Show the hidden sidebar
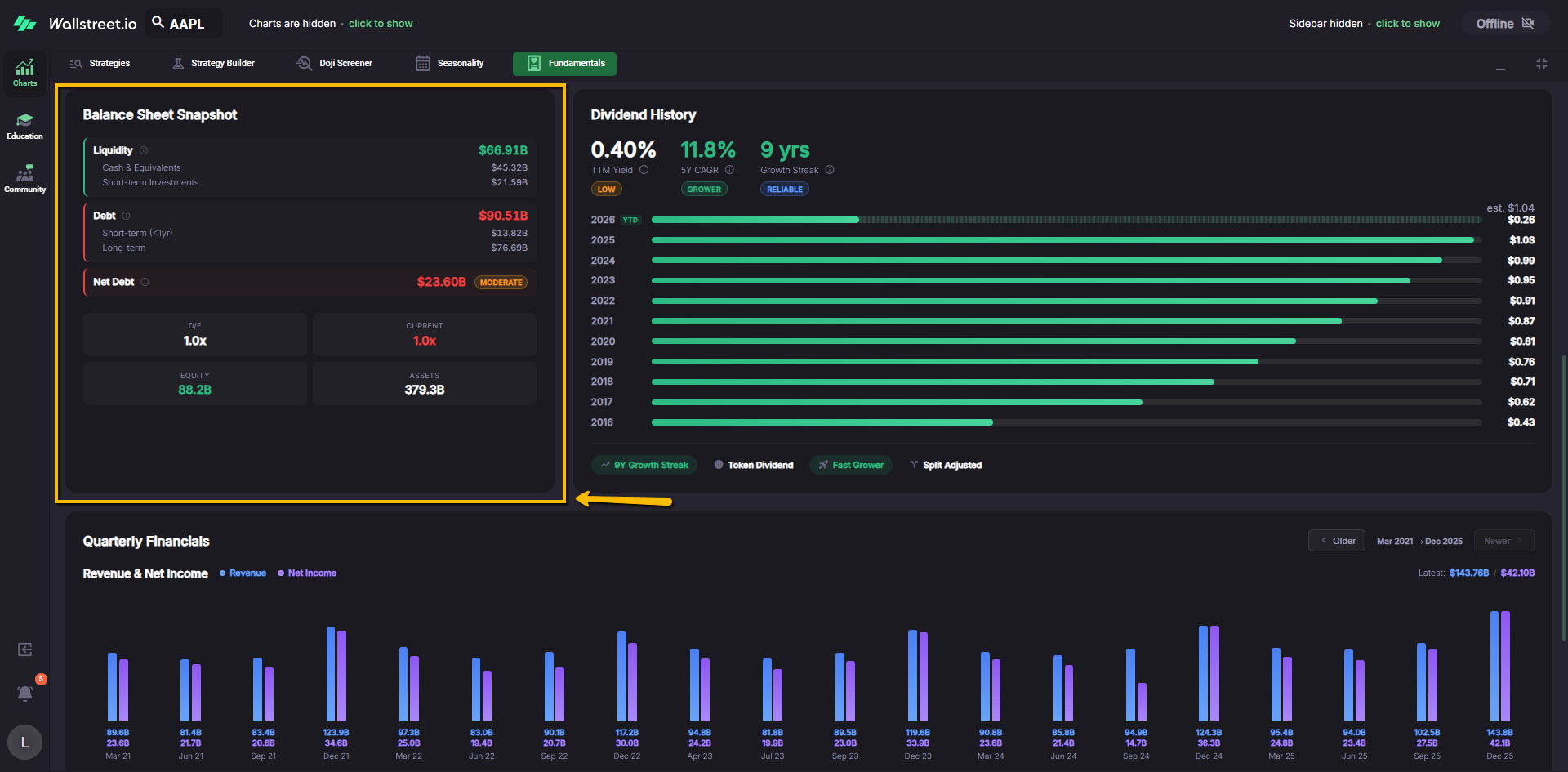This screenshot has height=772, width=1568. pos(1407,24)
